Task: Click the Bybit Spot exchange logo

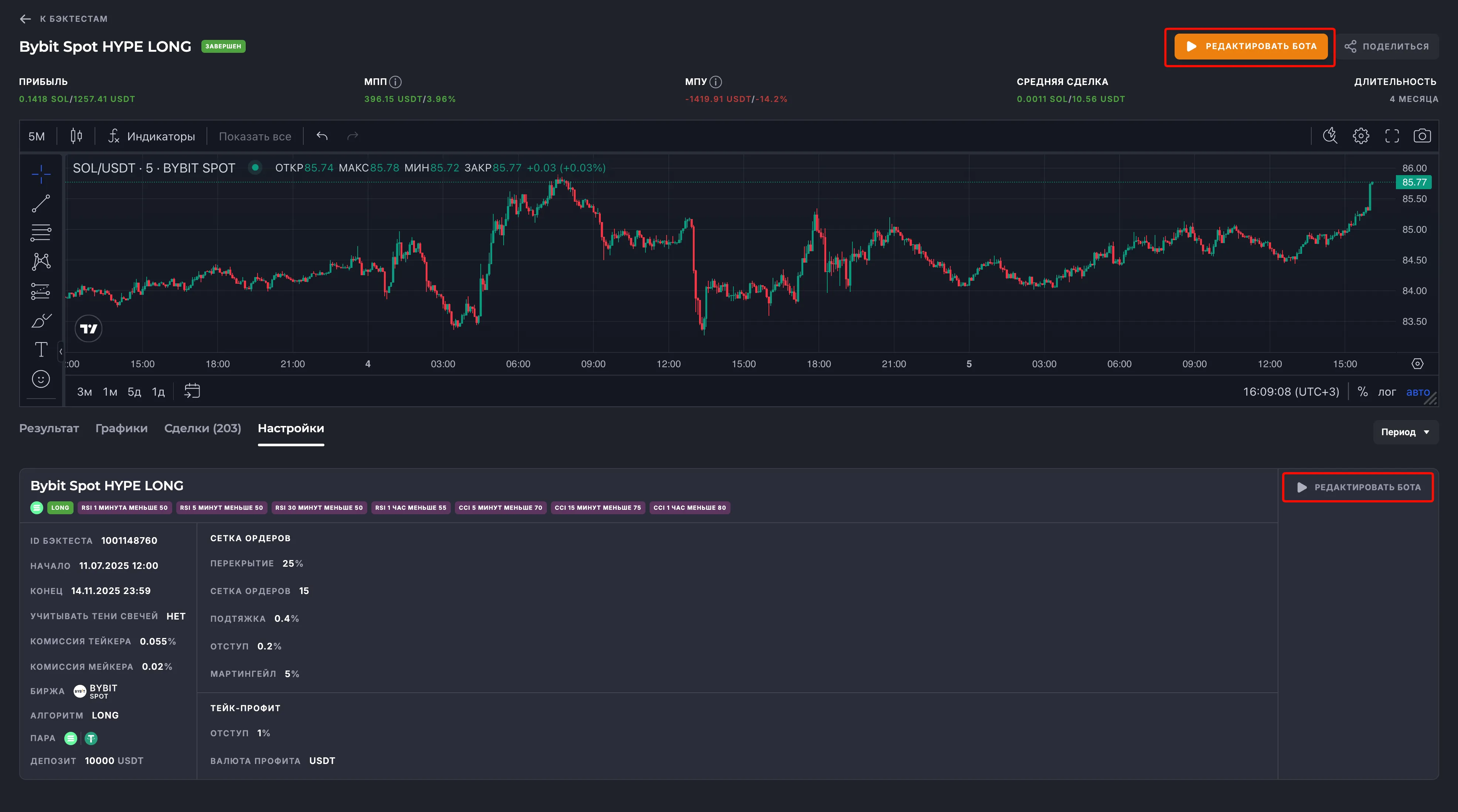Action: (x=80, y=692)
